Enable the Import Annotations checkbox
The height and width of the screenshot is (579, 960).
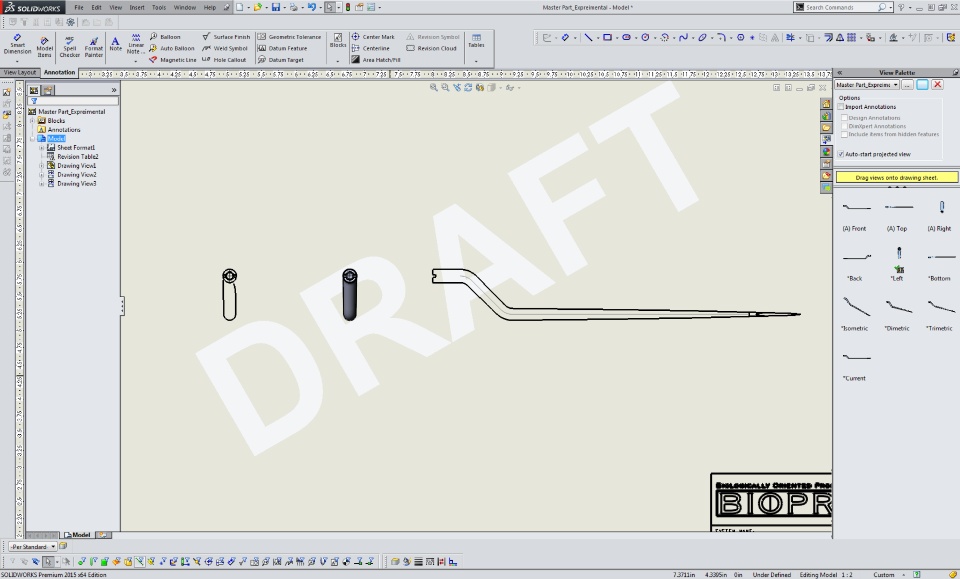[x=842, y=107]
